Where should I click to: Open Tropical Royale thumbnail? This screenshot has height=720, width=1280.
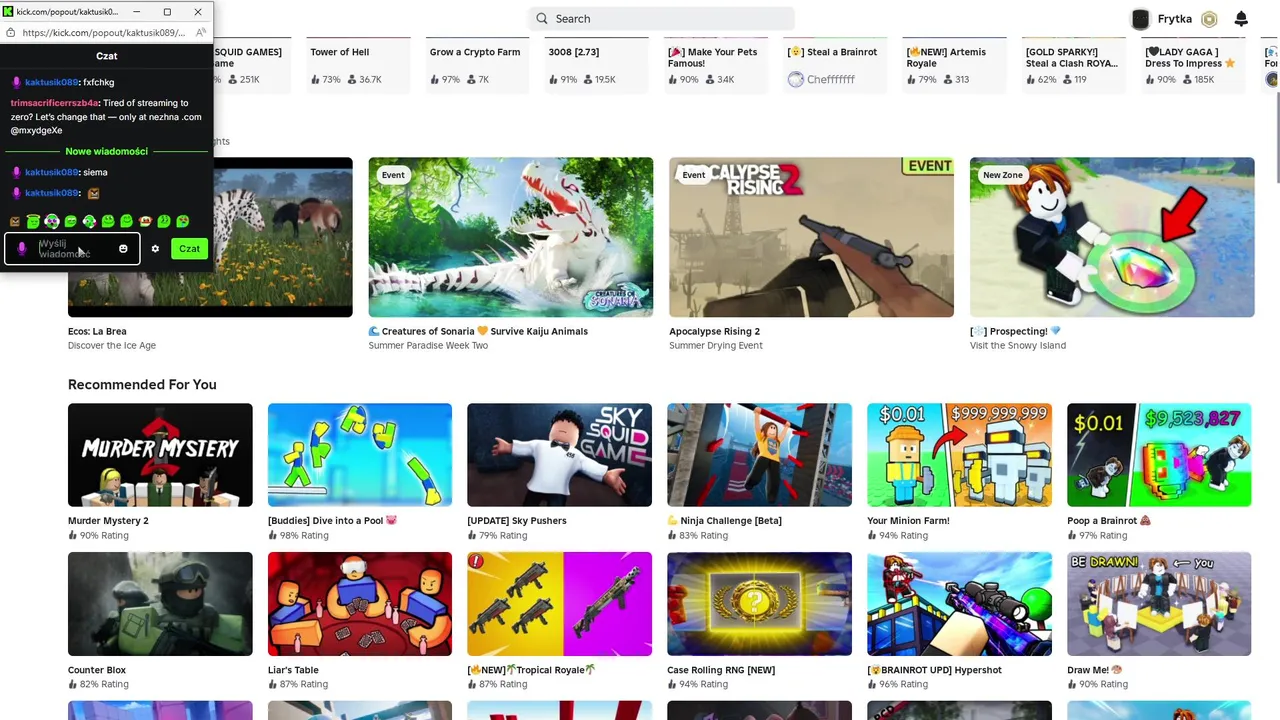coord(559,604)
